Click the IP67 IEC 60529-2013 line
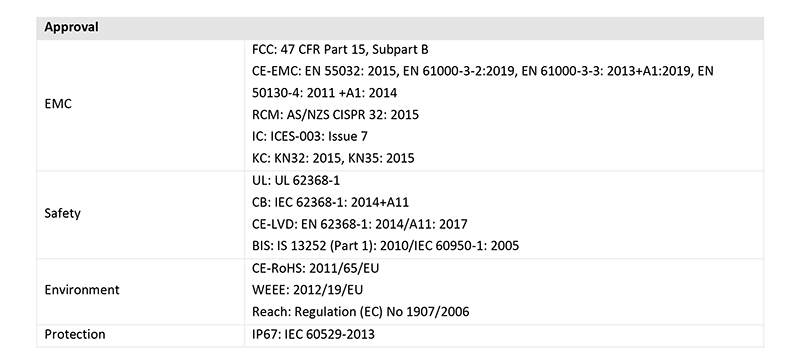Image resolution: width=800 pixels, height=363 pixels. coord(313,334)
